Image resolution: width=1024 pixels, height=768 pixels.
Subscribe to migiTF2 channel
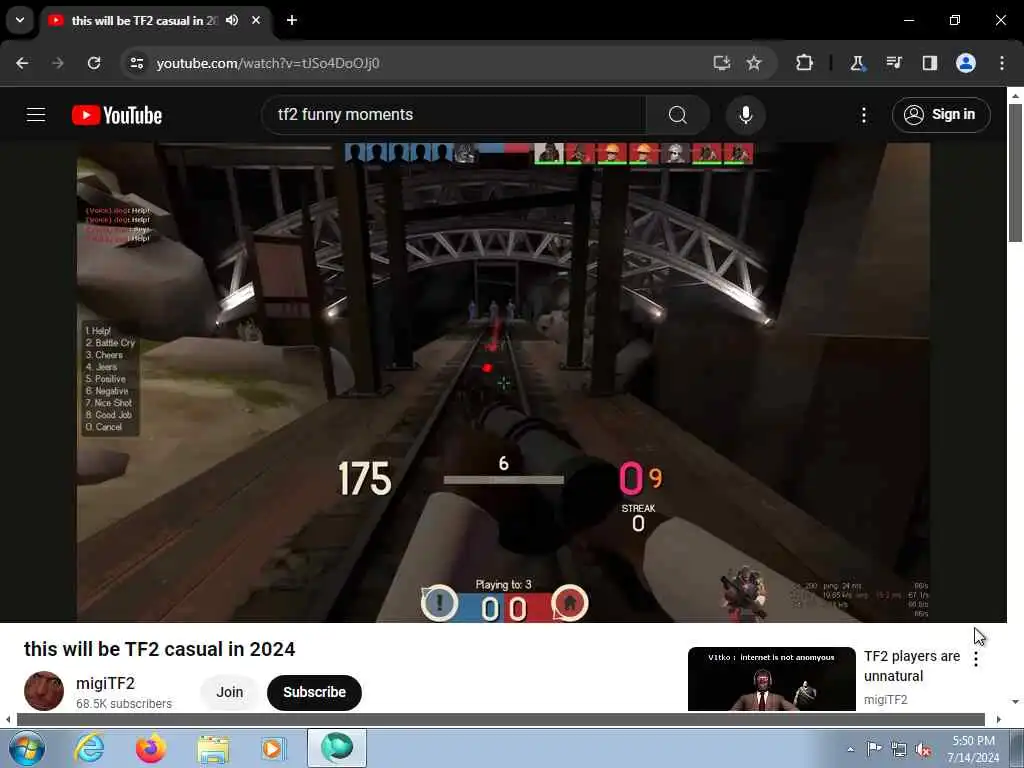(314, 692)
